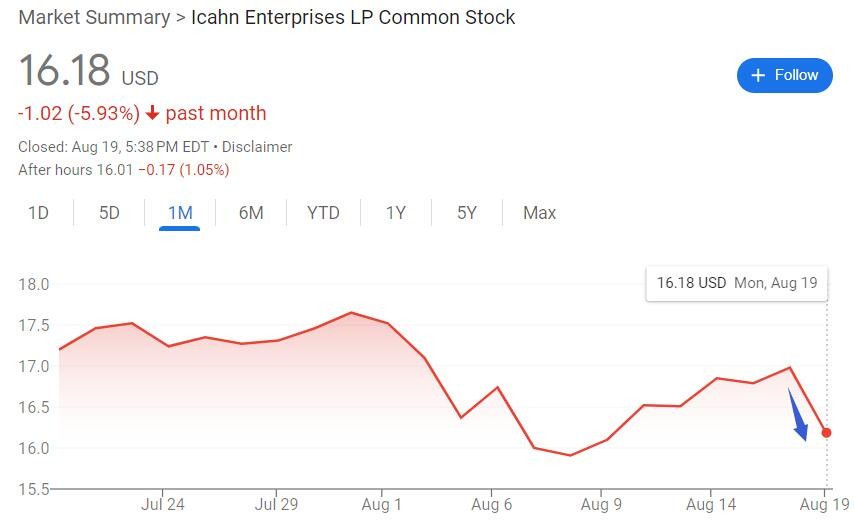Click the red Aug 19 data point
The height and width of the screenshot is (527, 854).
pos(826,433)
